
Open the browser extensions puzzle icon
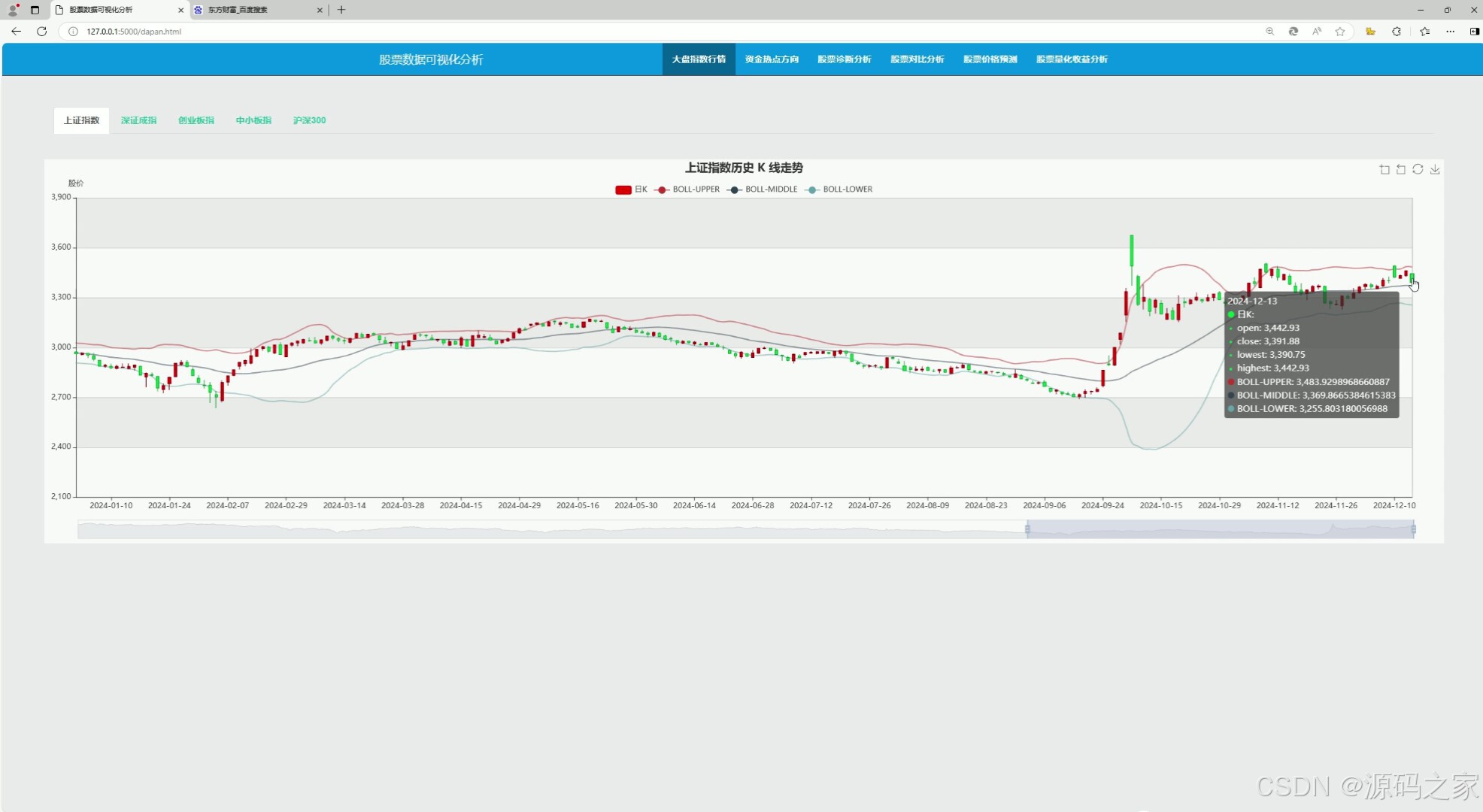pyautogui.click(x=1397, y=32)
